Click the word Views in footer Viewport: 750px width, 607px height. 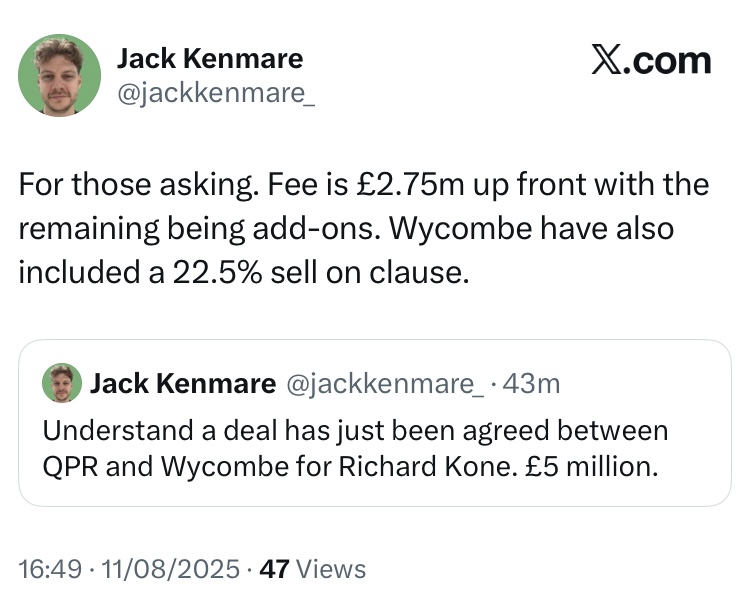(331, 569)
